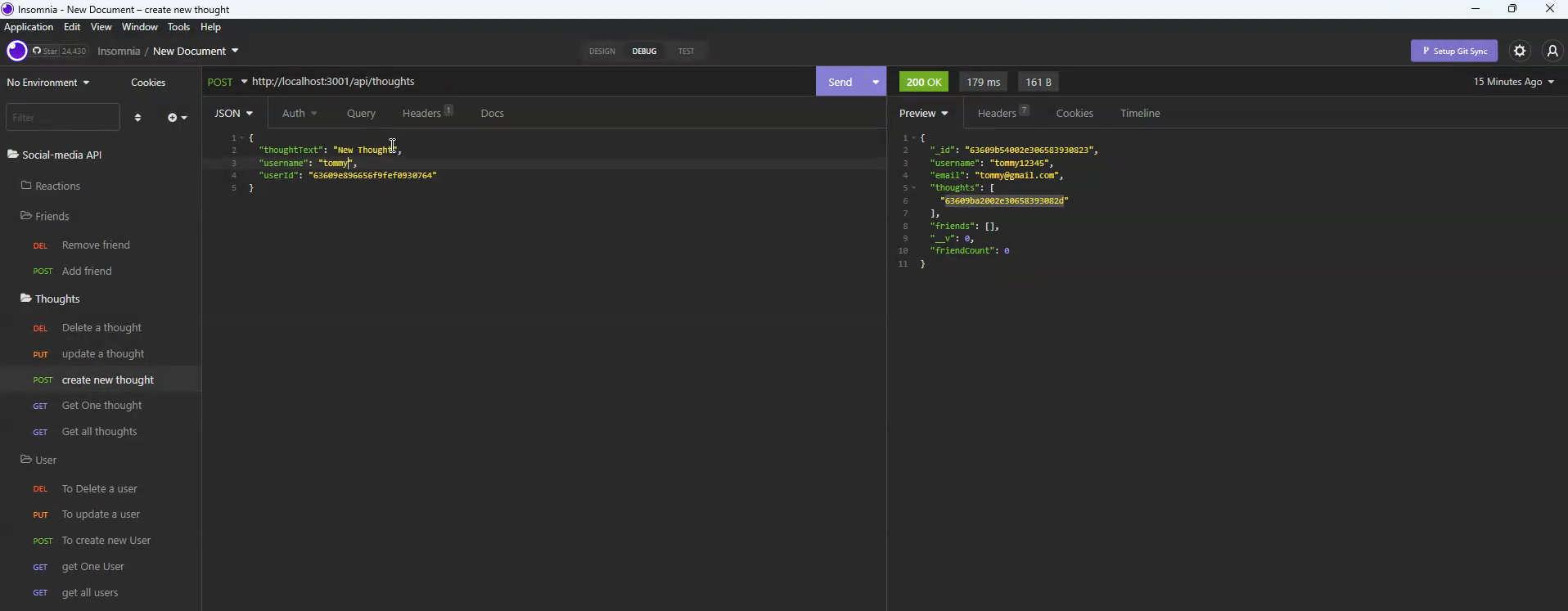This screenshot has height=611, width=1568.
Task: Click the Insomnia purple logo icon
Action: [x=16, y=51]
